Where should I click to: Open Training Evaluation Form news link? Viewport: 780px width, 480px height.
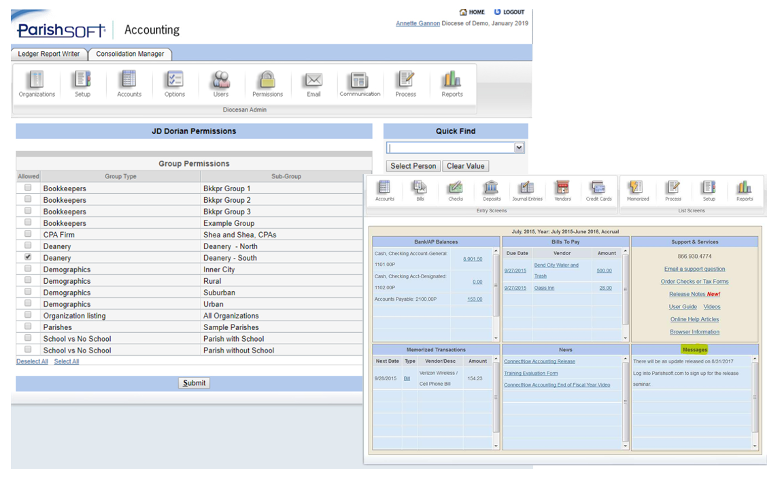(531, 373)
